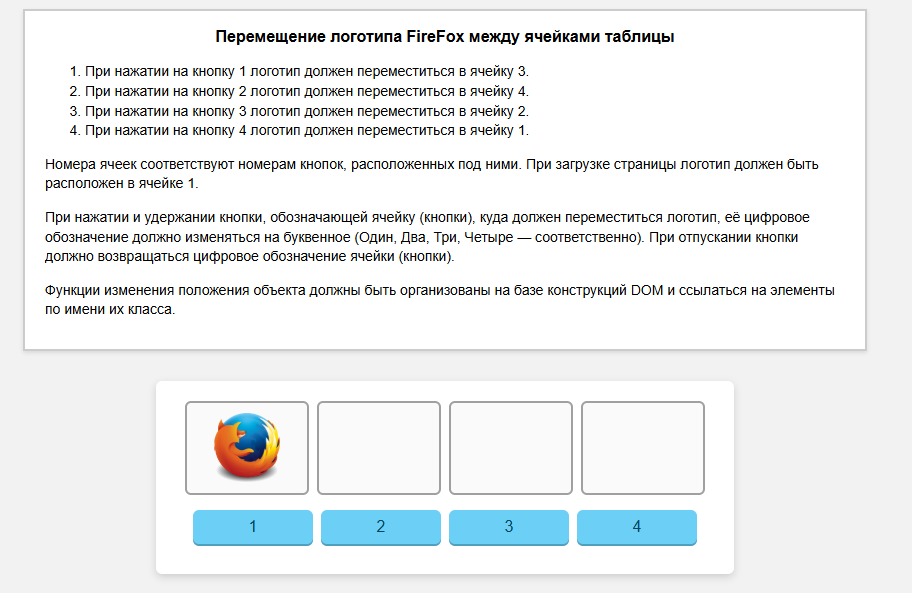The width and height of the screenshot is (912, 593).
Task: Click list item 2 mentioning 'в ячейку 4'
Action: (306, 91)
